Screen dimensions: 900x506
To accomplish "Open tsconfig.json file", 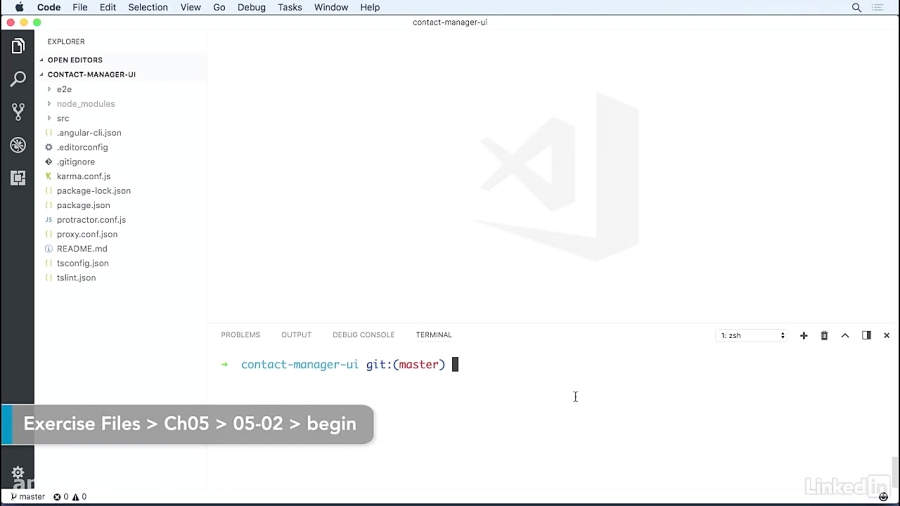I will tap(83, 263).
